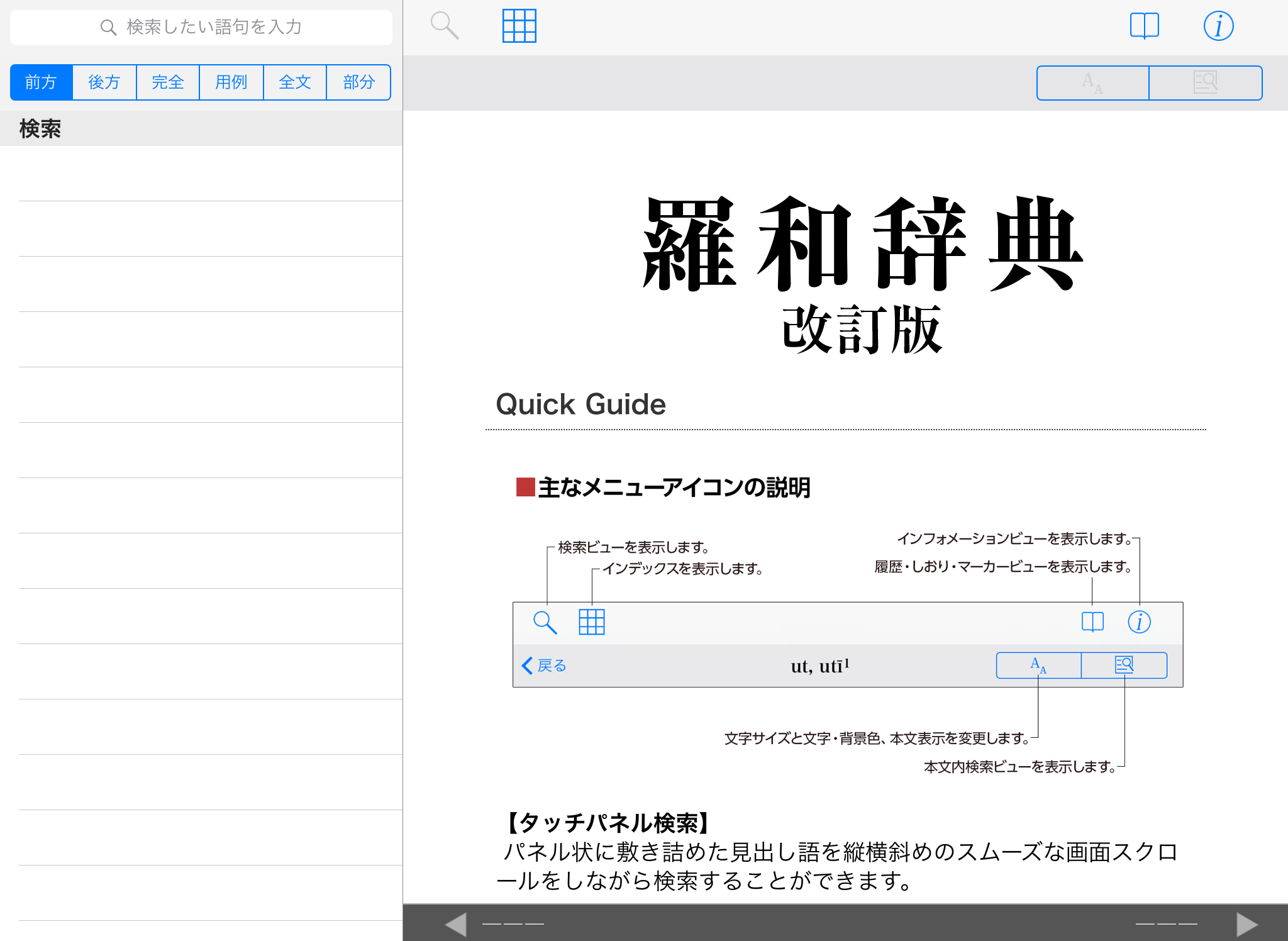Switch to 用例 example search tab

tap(231, 82)
